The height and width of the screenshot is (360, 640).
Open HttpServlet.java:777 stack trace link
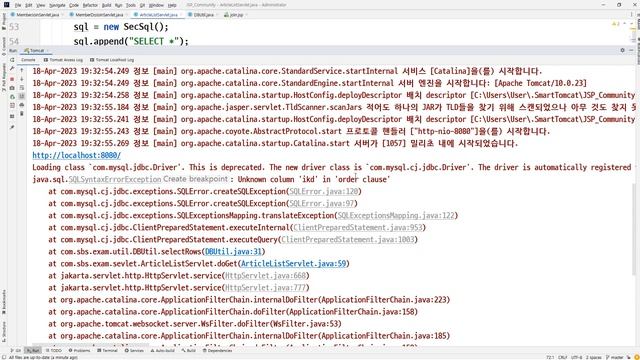point(265,288)
